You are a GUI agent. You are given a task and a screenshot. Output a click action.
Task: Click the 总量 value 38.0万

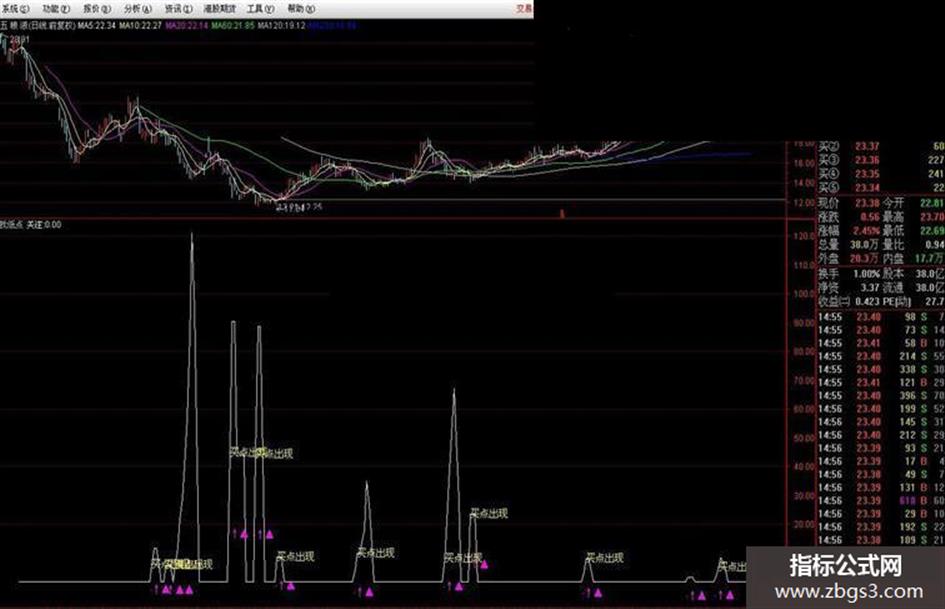click(864, 244)
